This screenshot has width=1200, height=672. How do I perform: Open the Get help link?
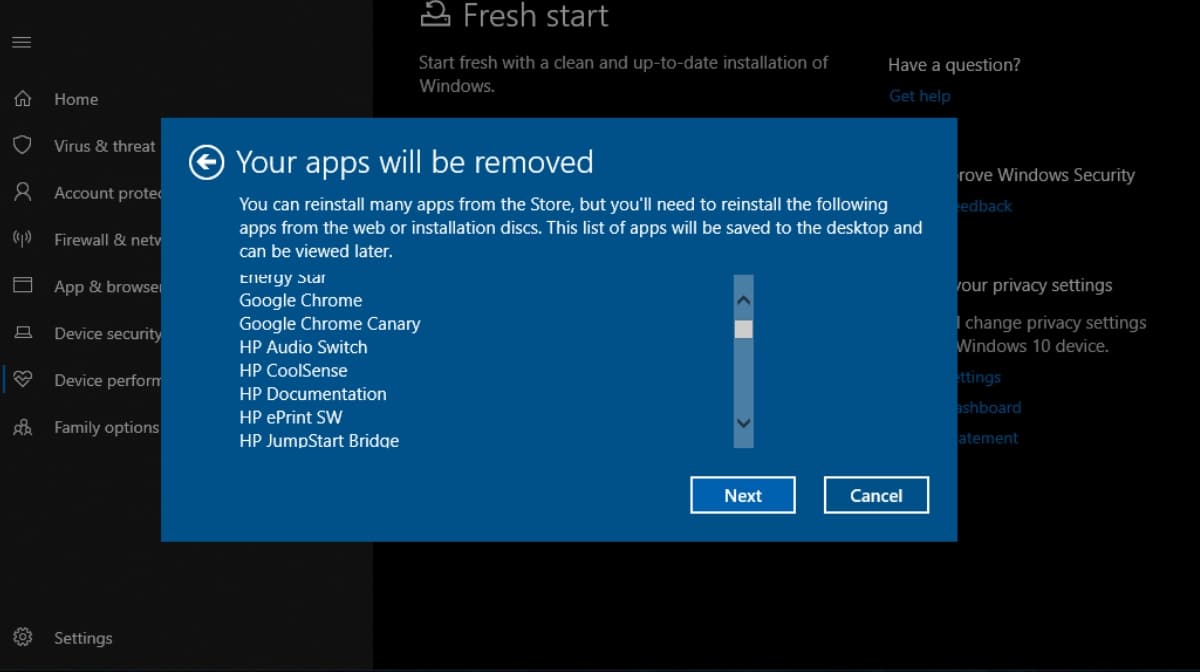(x=919, y=95)
